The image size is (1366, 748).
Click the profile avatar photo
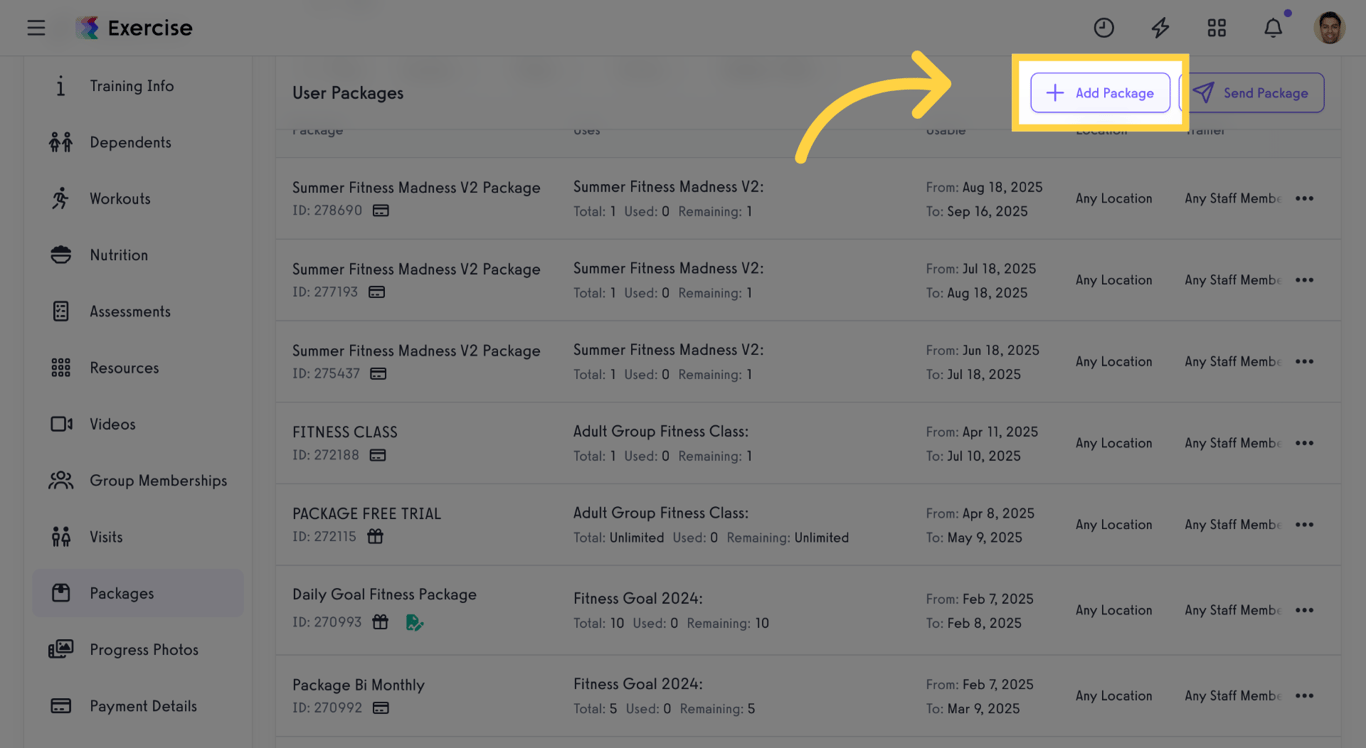point(1330,27)
